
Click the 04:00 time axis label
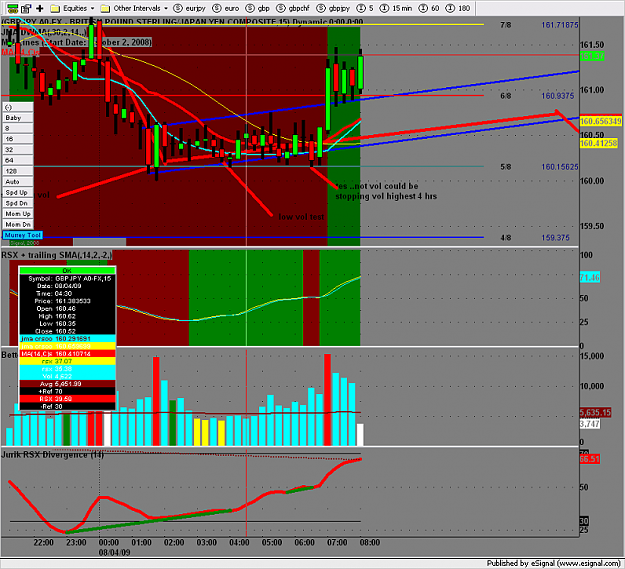click(x=239, y=543)
